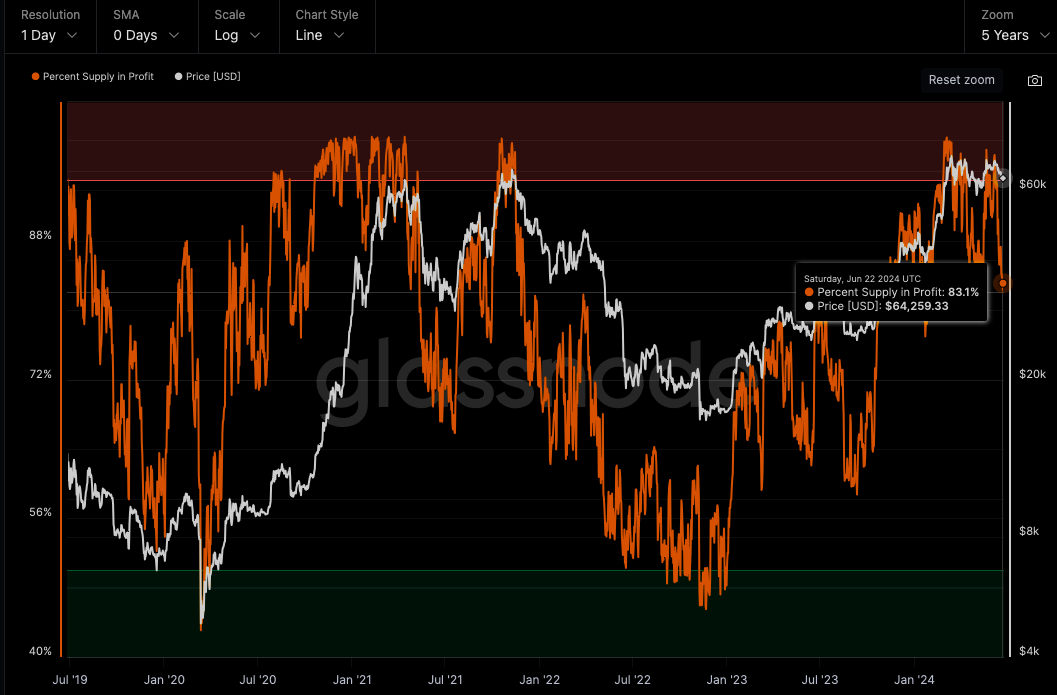Open the Zoom dropdown set to 5 Years
The width and height of the screenshot is (1057, 695).
tap(1015, 35)
